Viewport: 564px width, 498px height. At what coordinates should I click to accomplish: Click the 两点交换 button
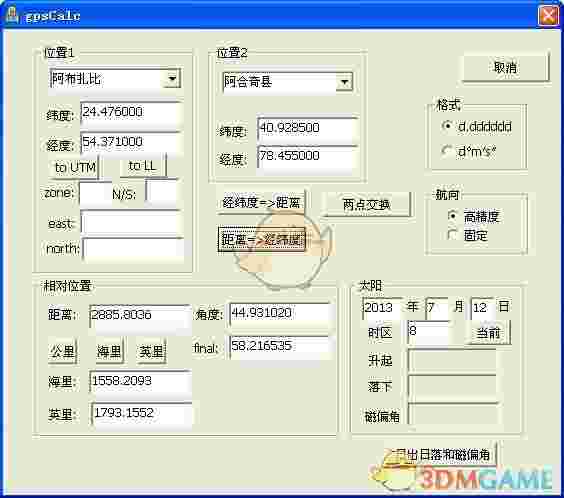coord(366,204)
